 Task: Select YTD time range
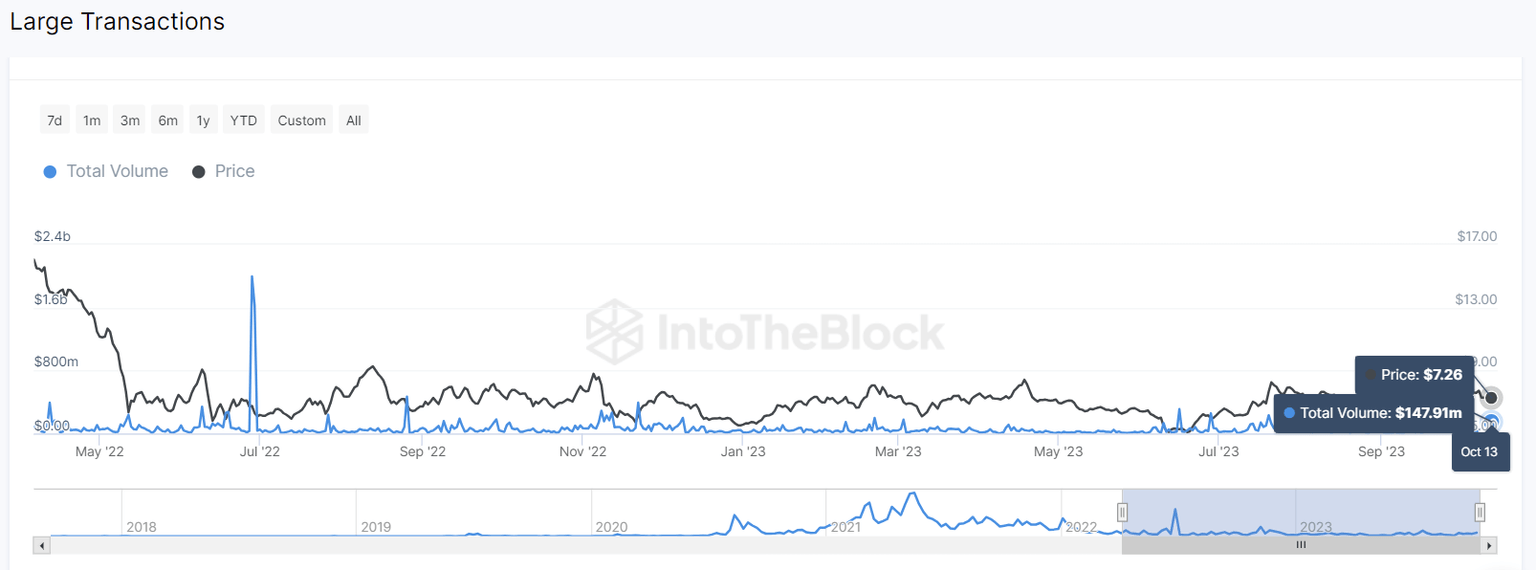click(x=243, y=121)
